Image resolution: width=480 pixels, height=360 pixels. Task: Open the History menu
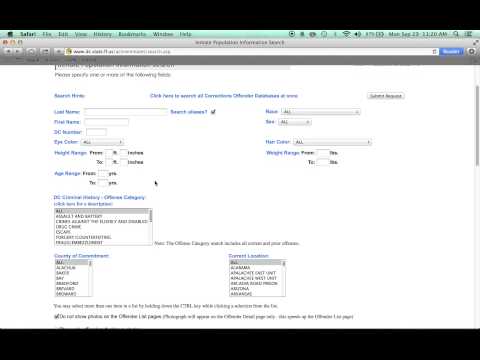point(102,34)
